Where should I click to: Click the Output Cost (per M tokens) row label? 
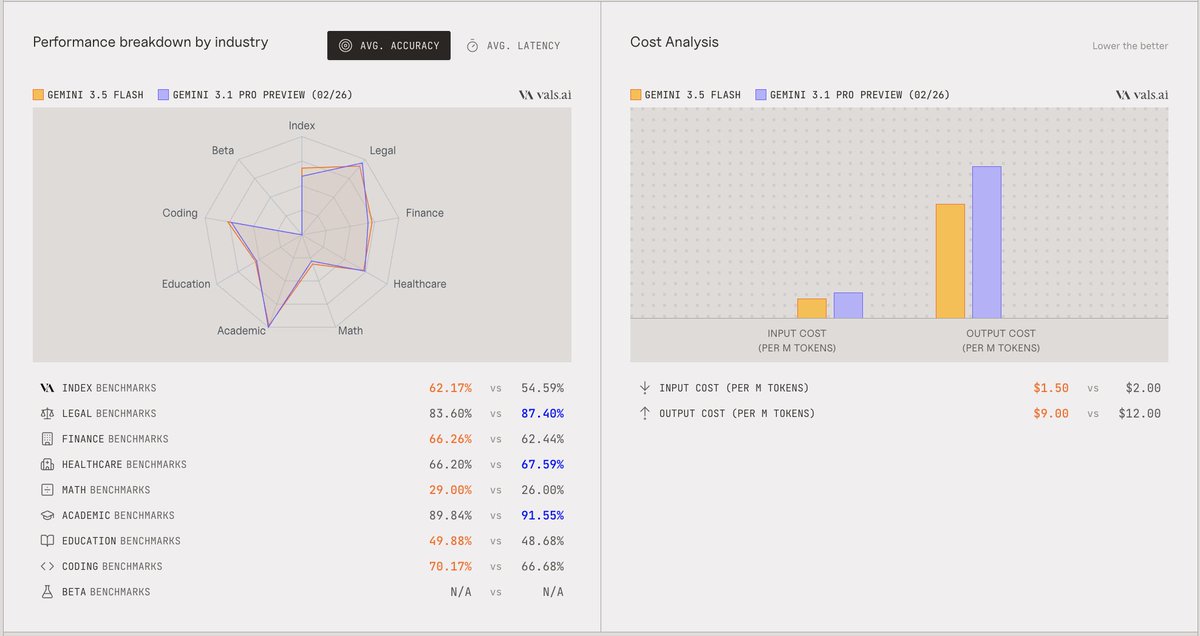pyautogui.click(x=738, y=413)
